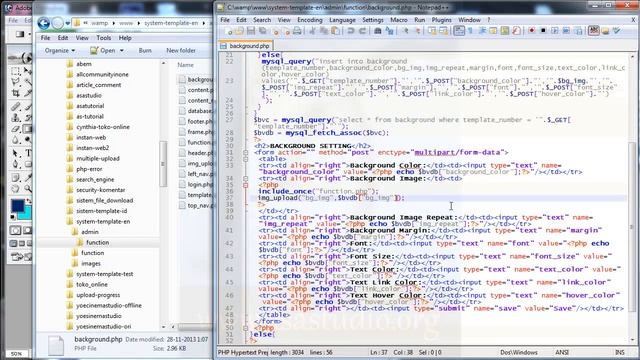640x360 pixels.
Task: Select the Rectangular Marquee tool in Photoshop
Action: click(16, 71)
